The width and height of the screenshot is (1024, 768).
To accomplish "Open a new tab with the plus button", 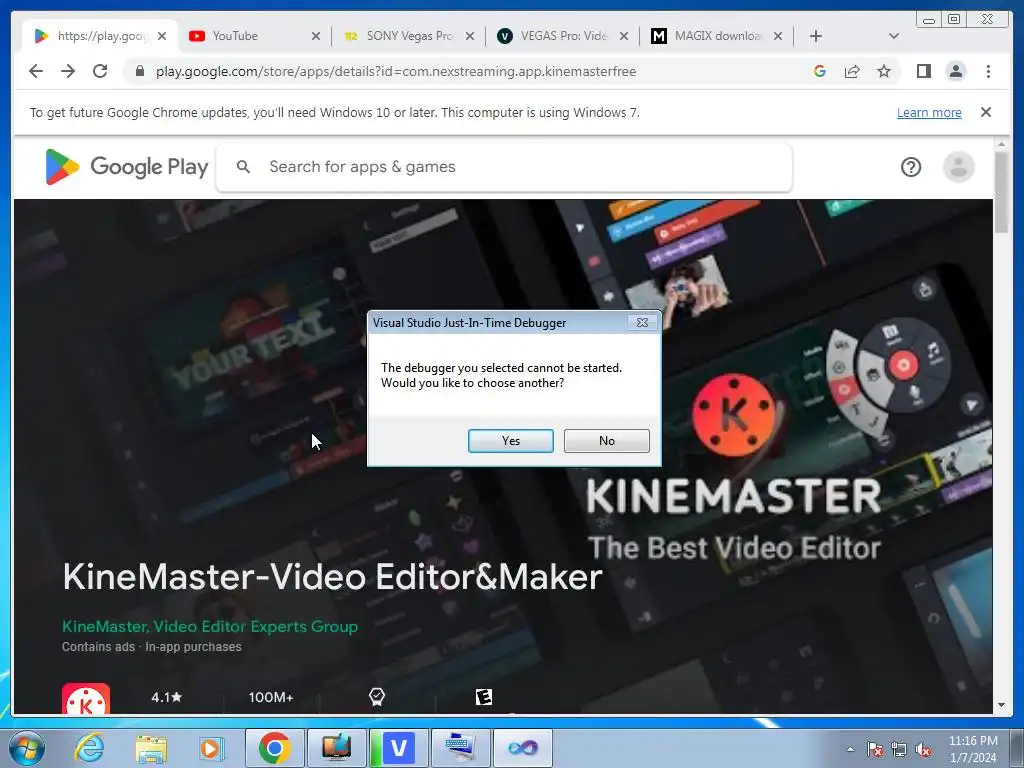I will click(816, 36).
